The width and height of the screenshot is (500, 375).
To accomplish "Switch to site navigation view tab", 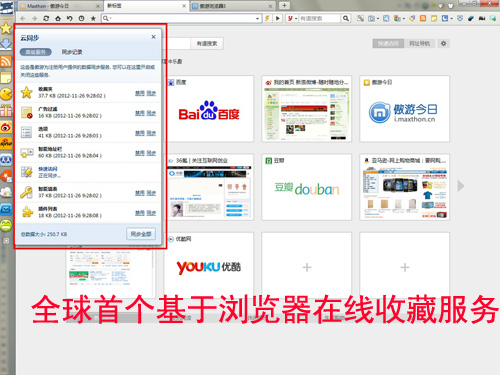I will [419, 43].
